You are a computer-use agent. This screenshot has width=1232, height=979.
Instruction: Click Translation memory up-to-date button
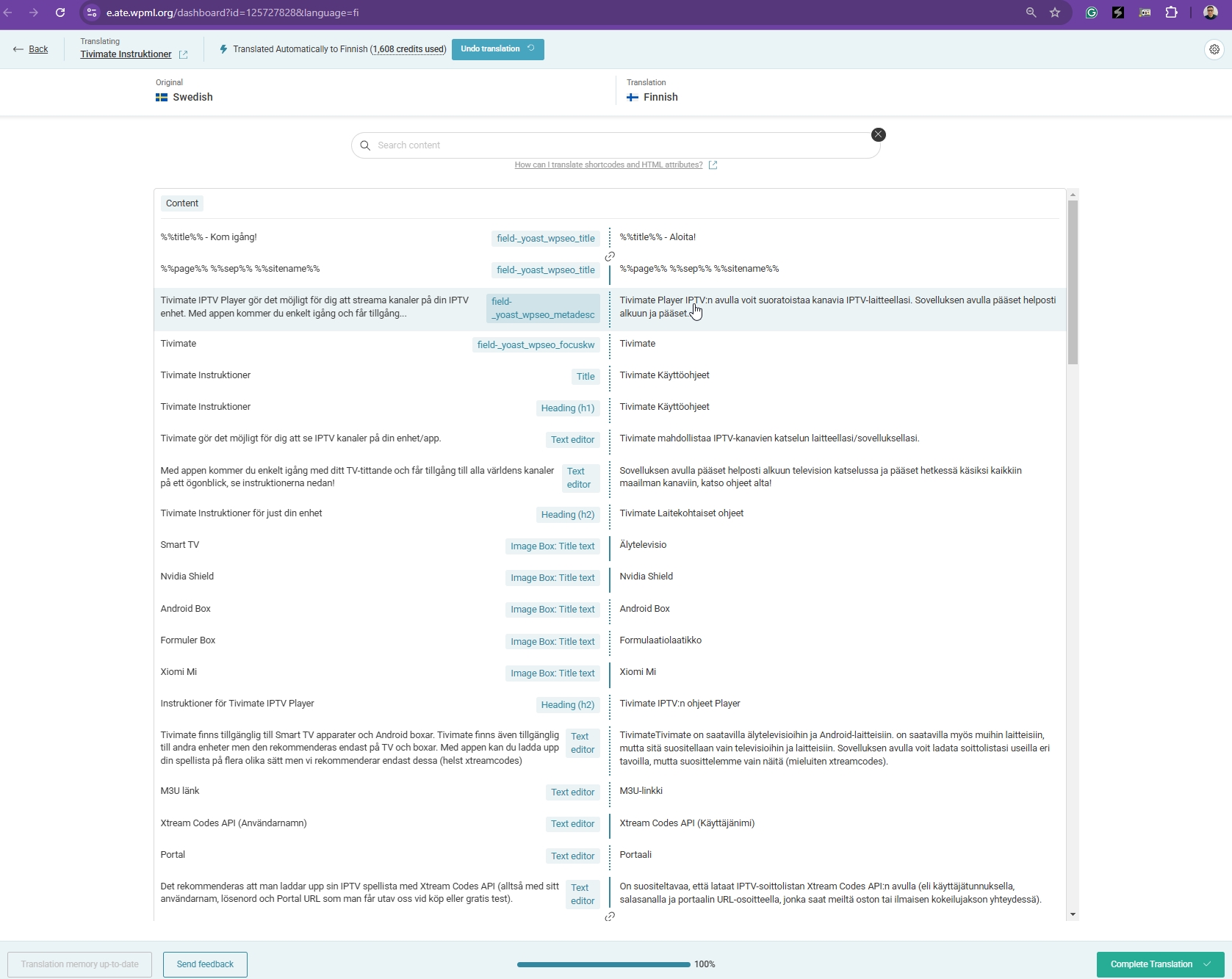(x=79, y=964)
